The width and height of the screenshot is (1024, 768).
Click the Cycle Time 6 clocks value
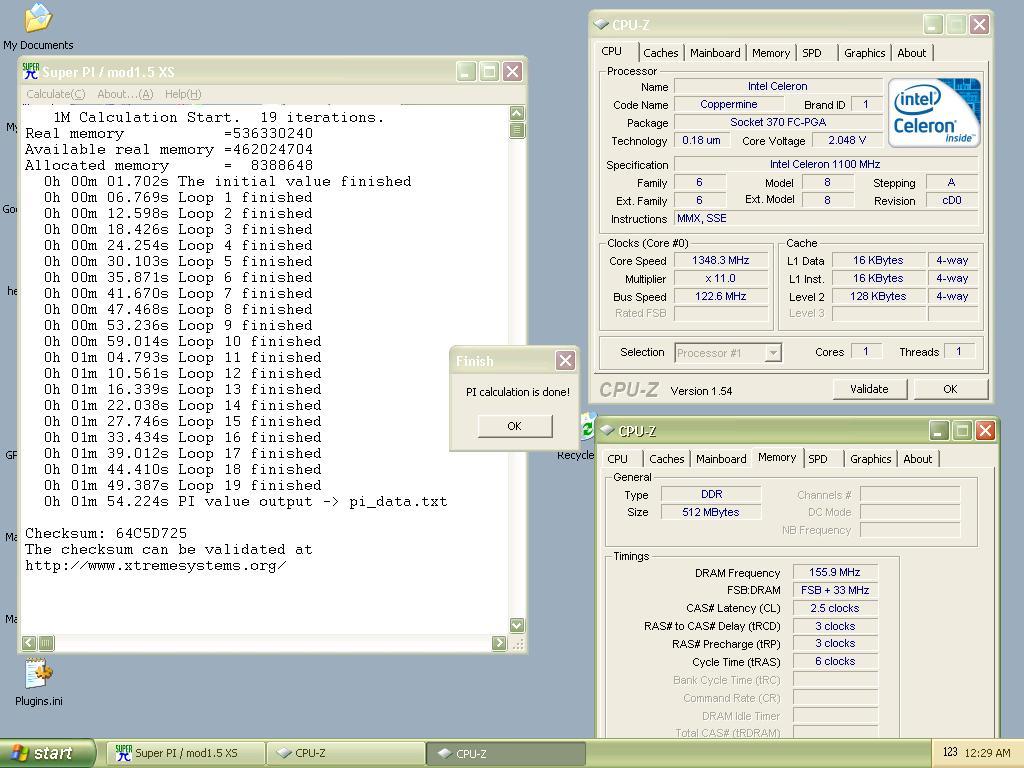coord(835,662)
